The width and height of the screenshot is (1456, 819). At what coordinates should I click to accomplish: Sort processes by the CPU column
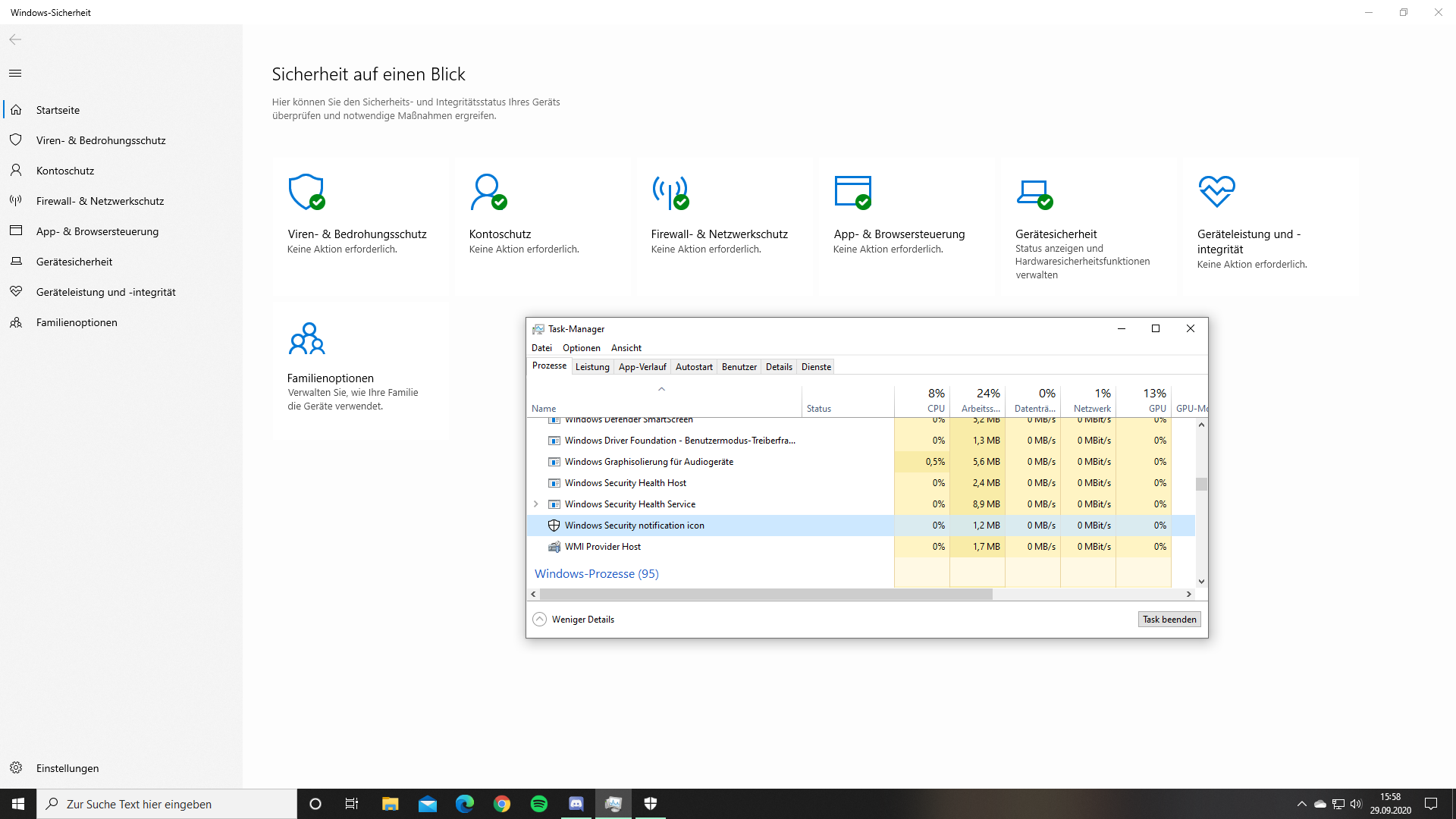(922, 400)
